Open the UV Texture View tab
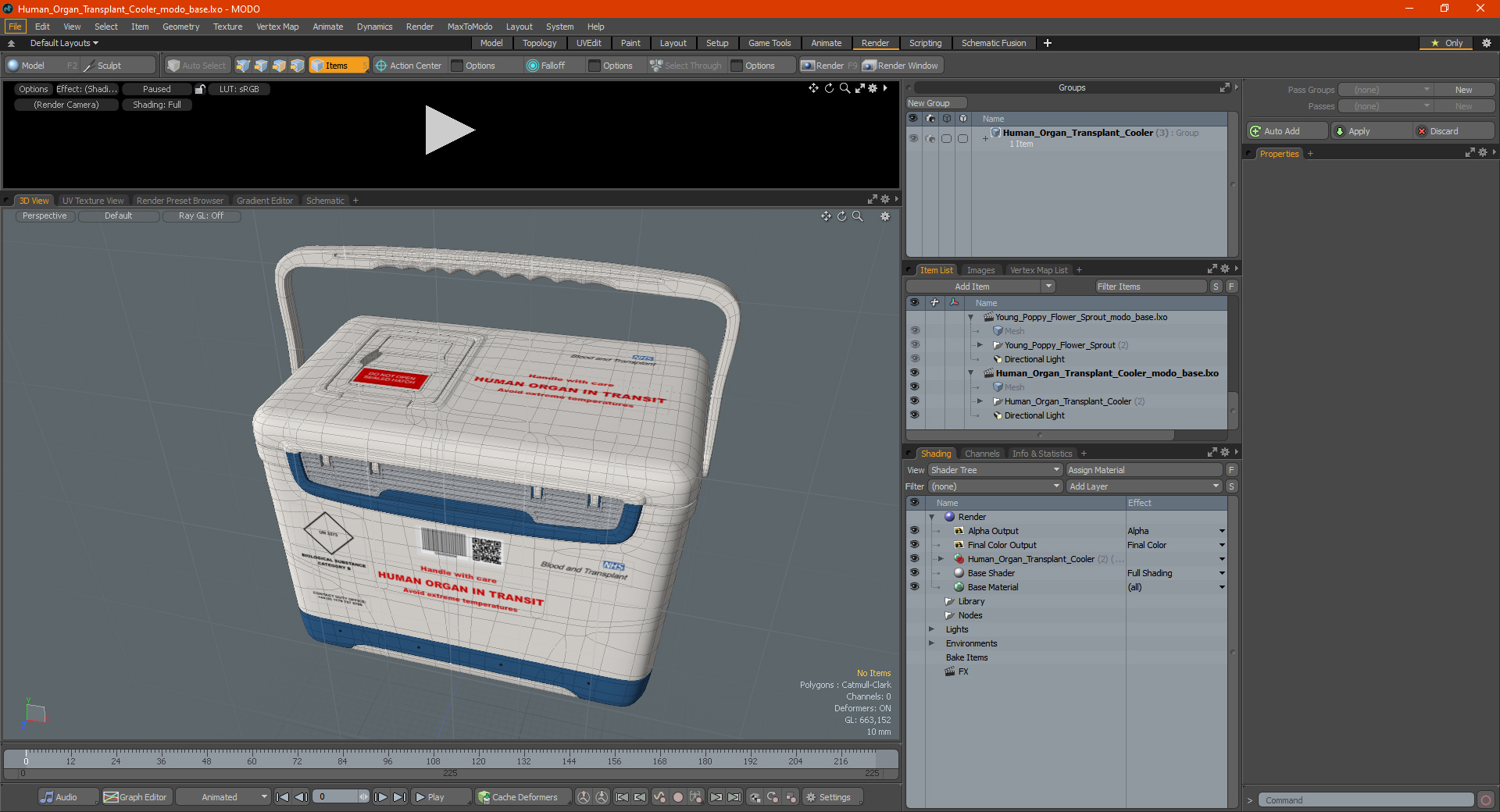 click(x=93, y=201)
